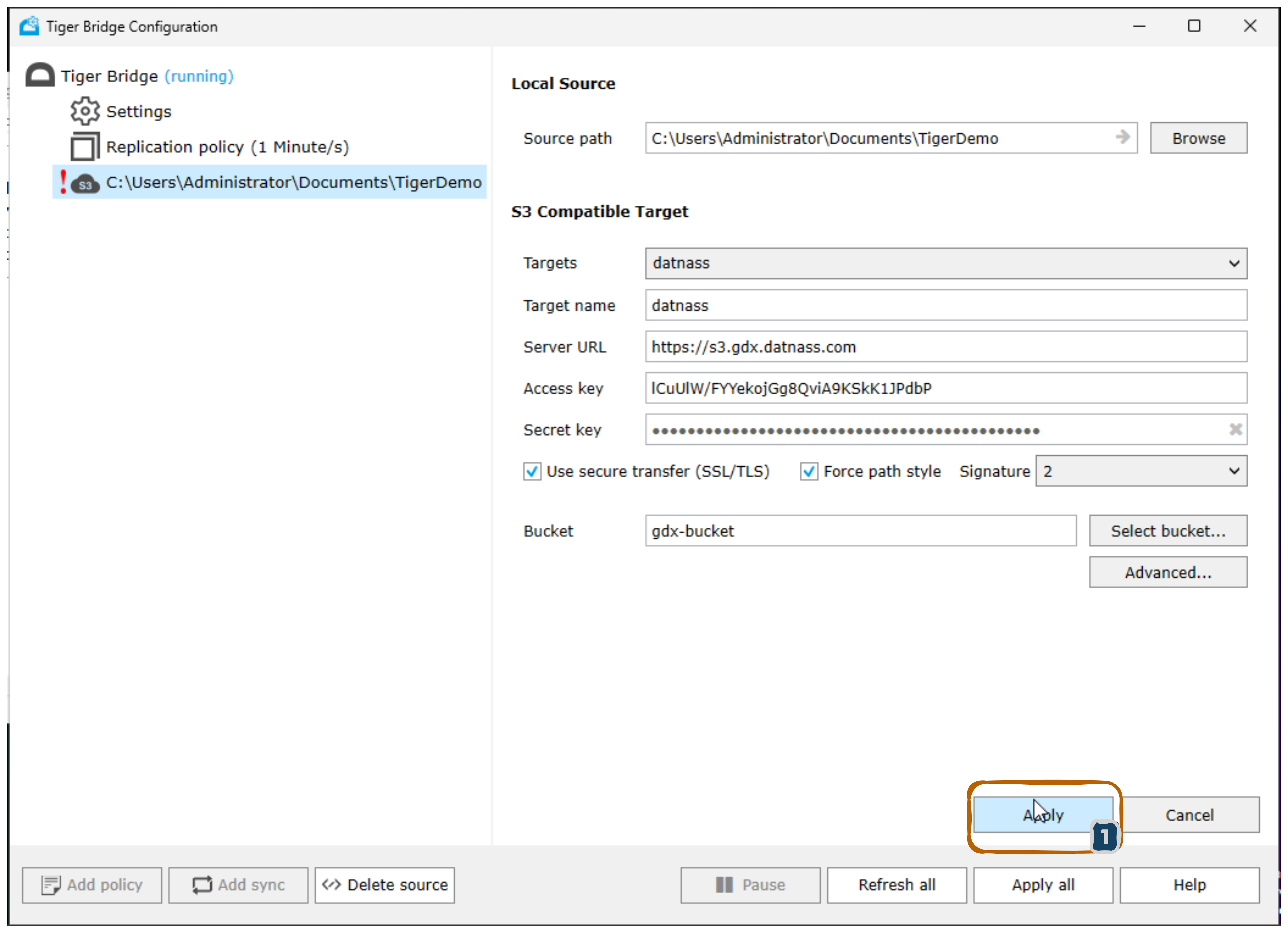This screenshot has height=933, width=1288.
Task: Click the arrow icon in Source path field
Action: click(x=1122, y=137)
